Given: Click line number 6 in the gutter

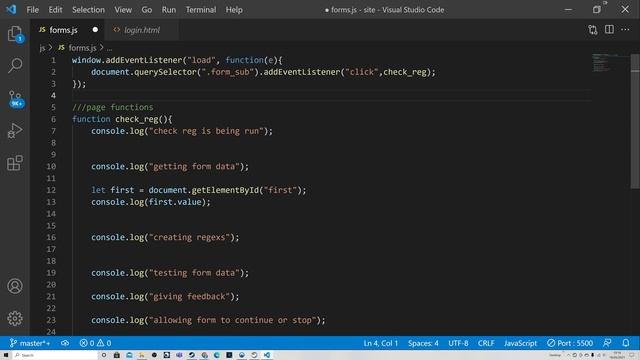Looking at the screenshot, I should click(x=53, y=119).
